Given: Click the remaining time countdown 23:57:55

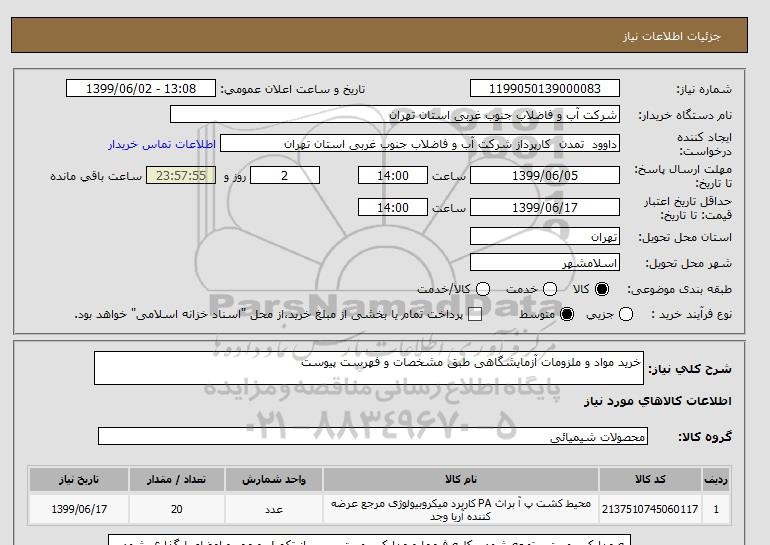Looking at the screenshot, I should 181,175.
